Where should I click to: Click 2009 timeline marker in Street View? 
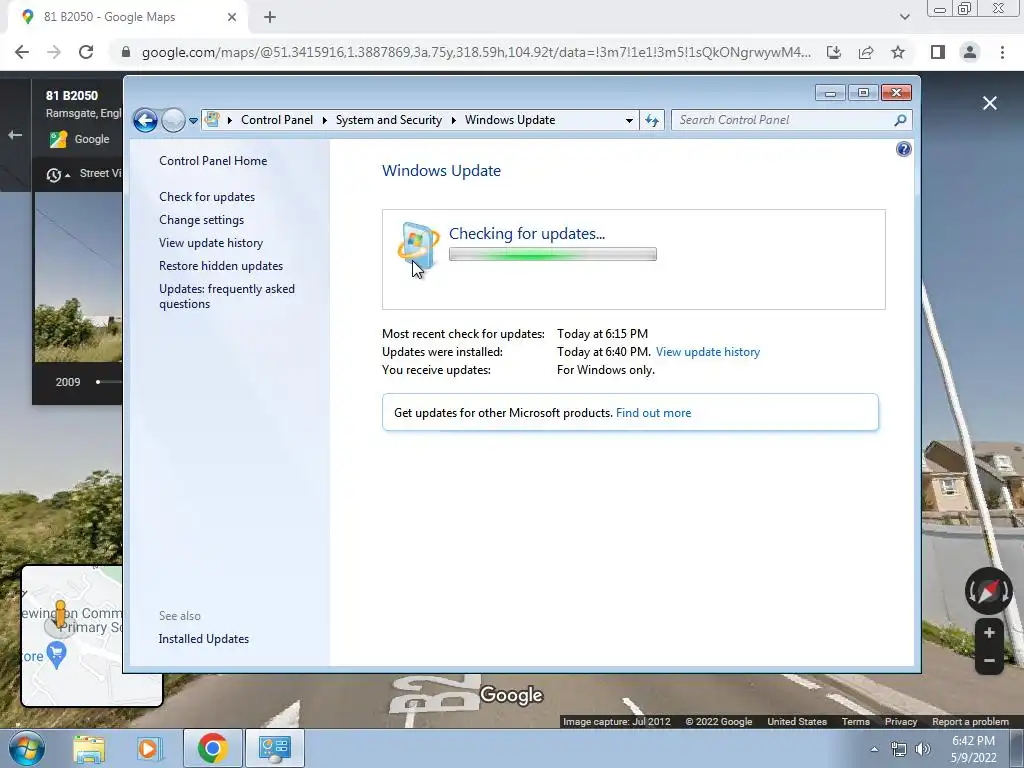(x=98, y=381)
